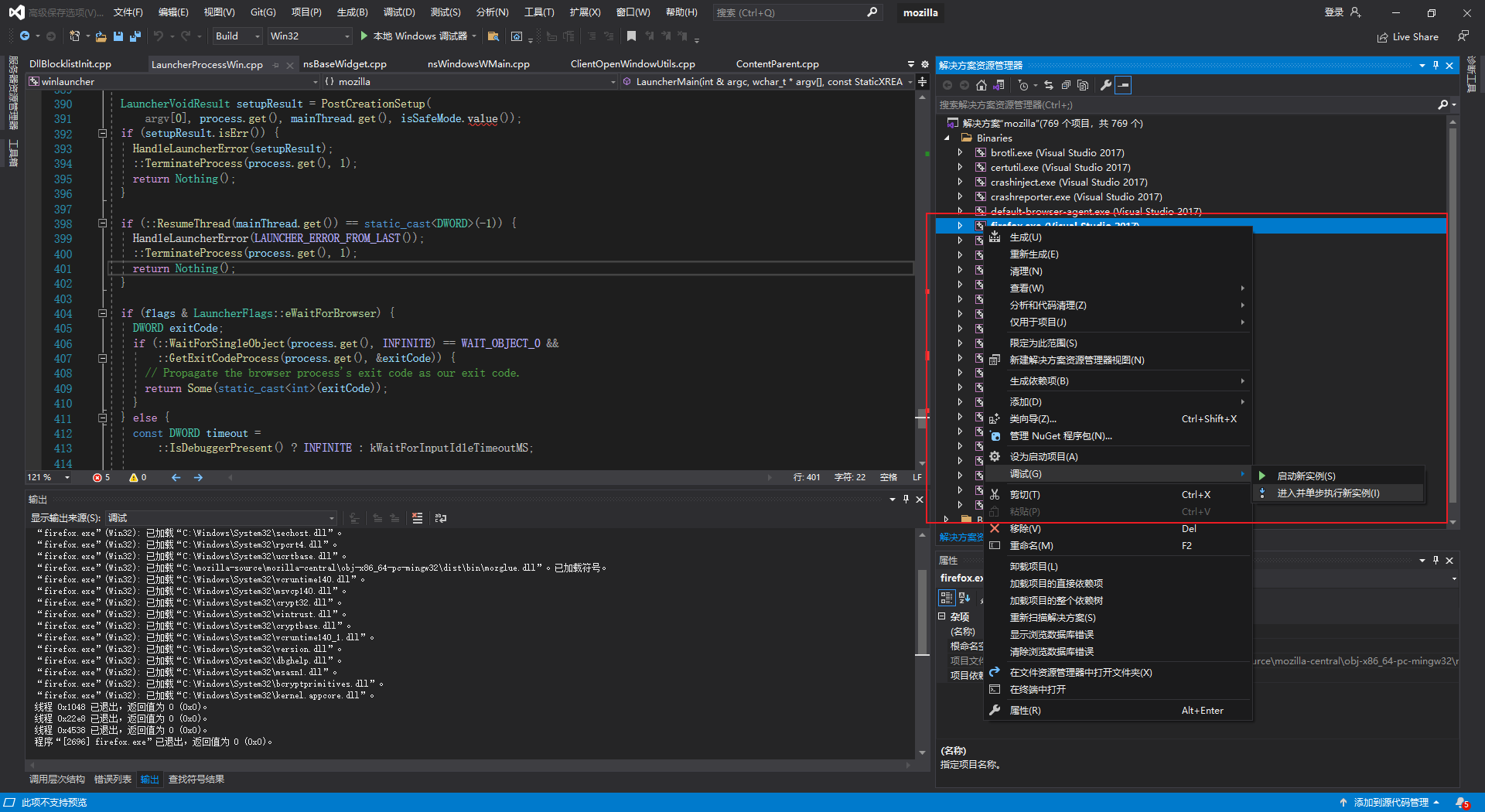Switch to 错误列表 bottom tab
The image size is (1485, 812).
113,780
